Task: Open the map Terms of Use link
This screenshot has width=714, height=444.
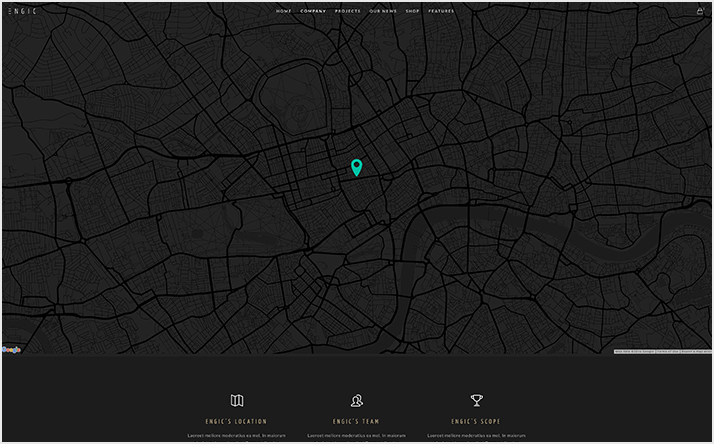Action: [x=667, y=351]
